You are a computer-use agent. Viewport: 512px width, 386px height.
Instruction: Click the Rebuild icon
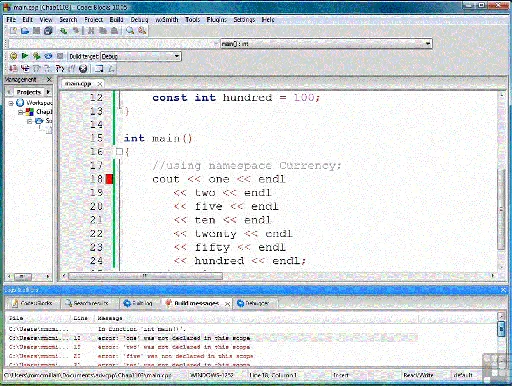click(48, 56)
